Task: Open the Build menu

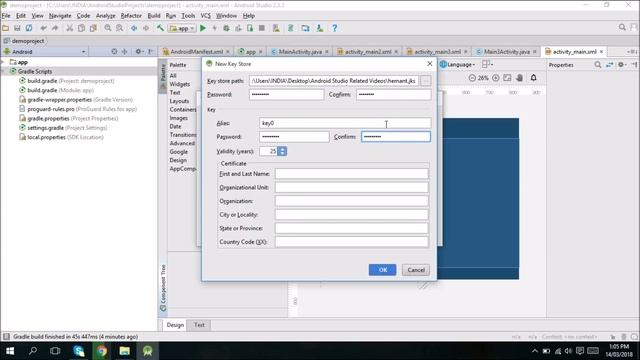Action: pos(154,16)
